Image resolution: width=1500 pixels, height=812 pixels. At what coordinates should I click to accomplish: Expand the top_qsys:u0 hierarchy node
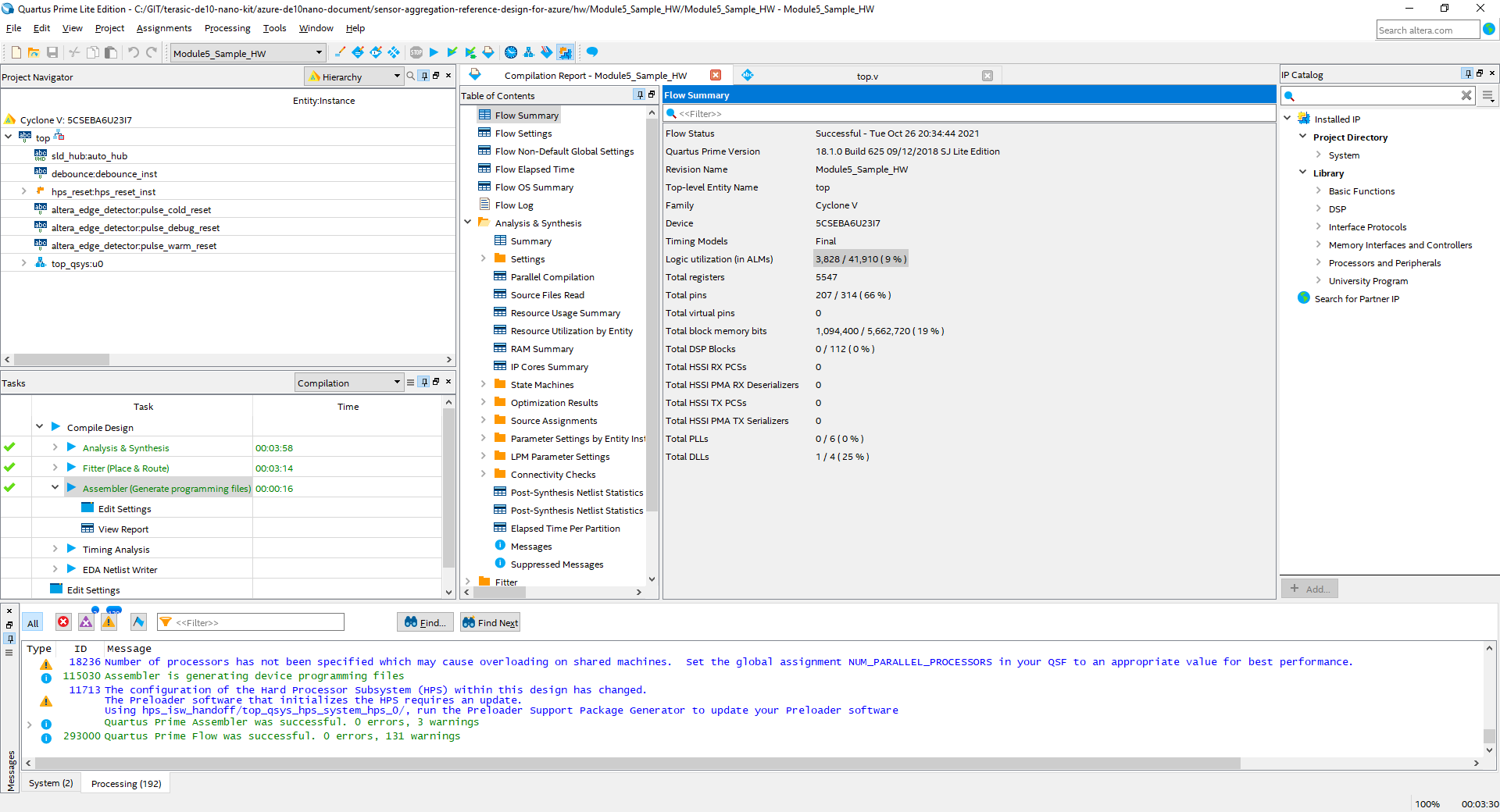tap(23, 264)
